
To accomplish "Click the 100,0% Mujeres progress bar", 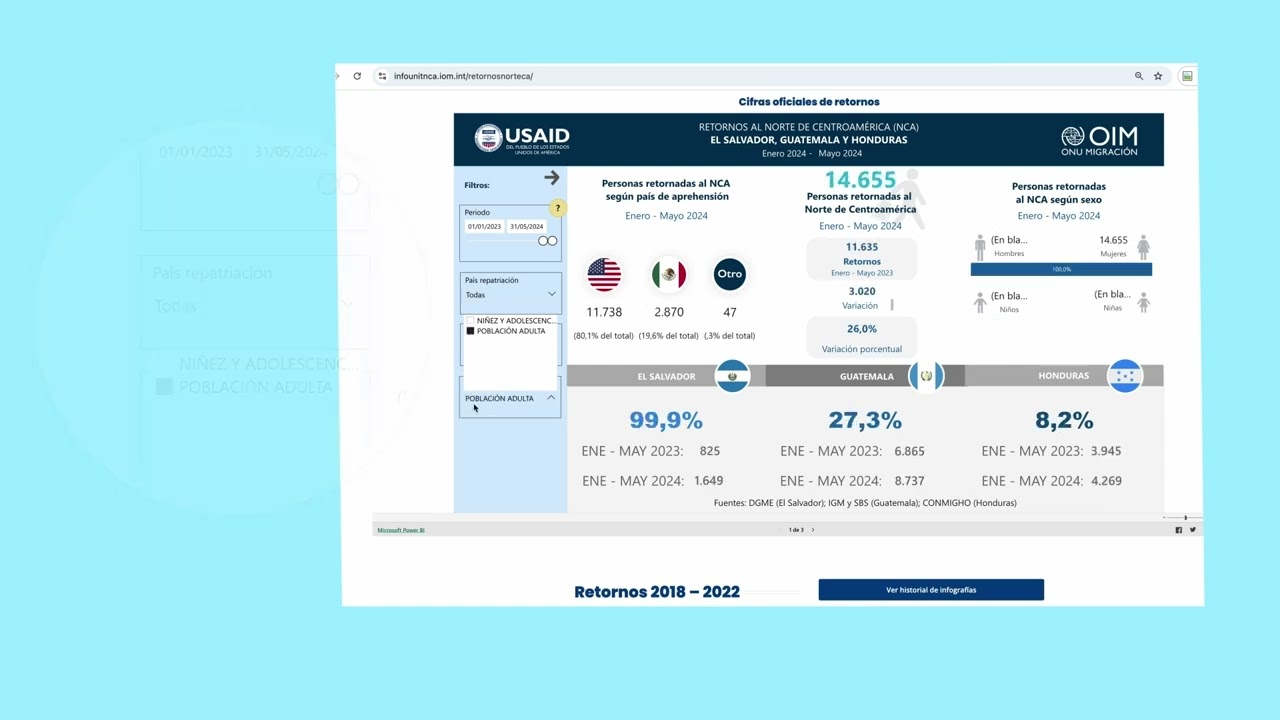I will click(1061, 269).
